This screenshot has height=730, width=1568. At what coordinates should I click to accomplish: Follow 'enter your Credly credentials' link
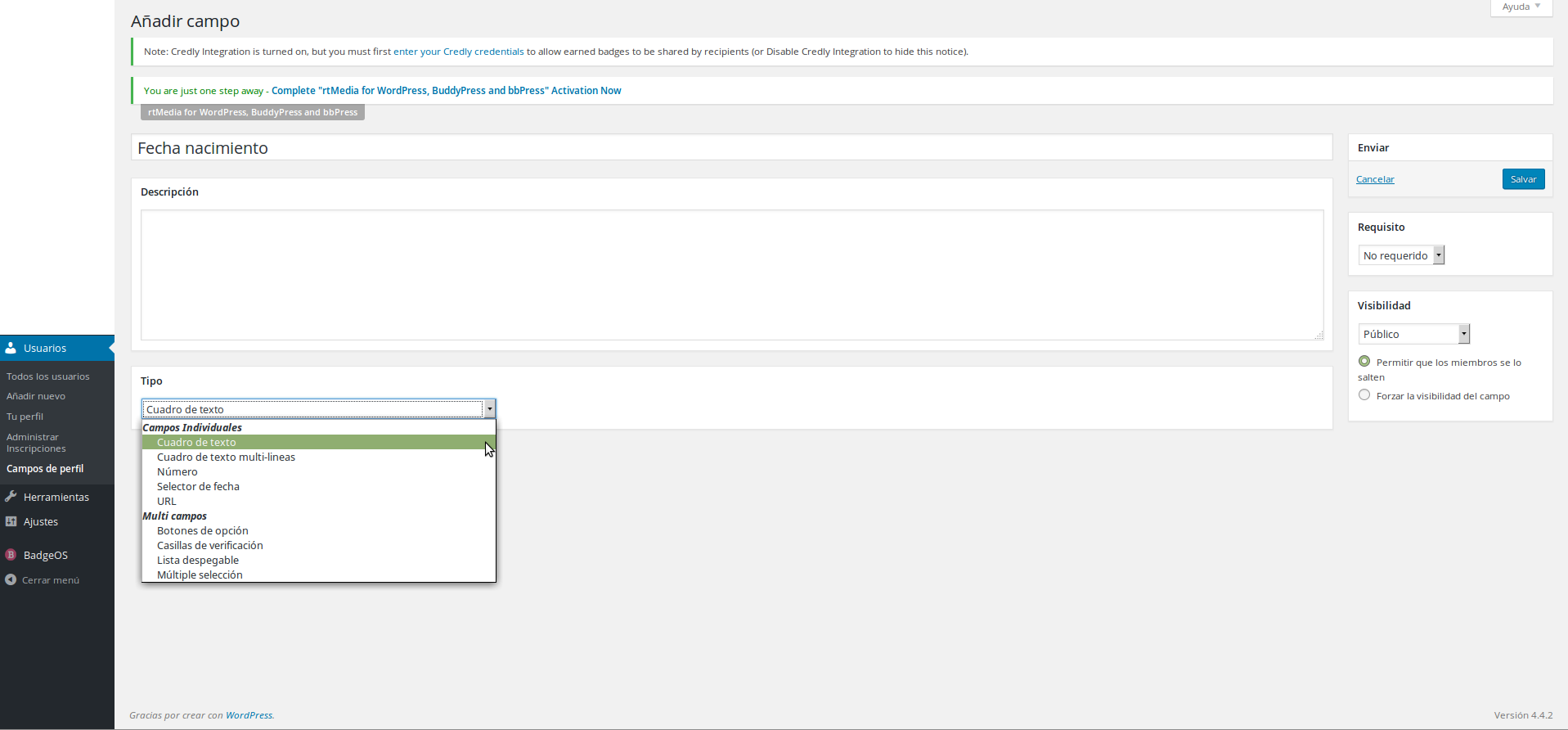point(458,52)
